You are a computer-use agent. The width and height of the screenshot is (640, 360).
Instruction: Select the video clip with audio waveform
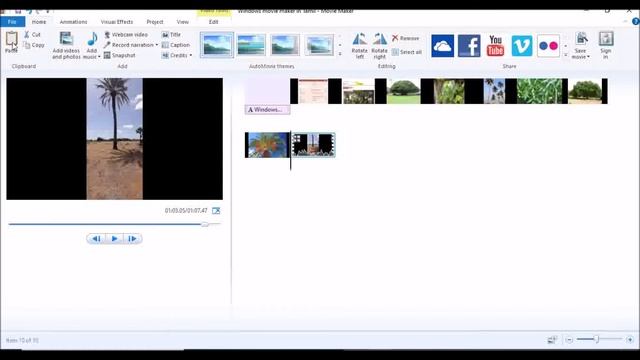click(x=313, y=144)
